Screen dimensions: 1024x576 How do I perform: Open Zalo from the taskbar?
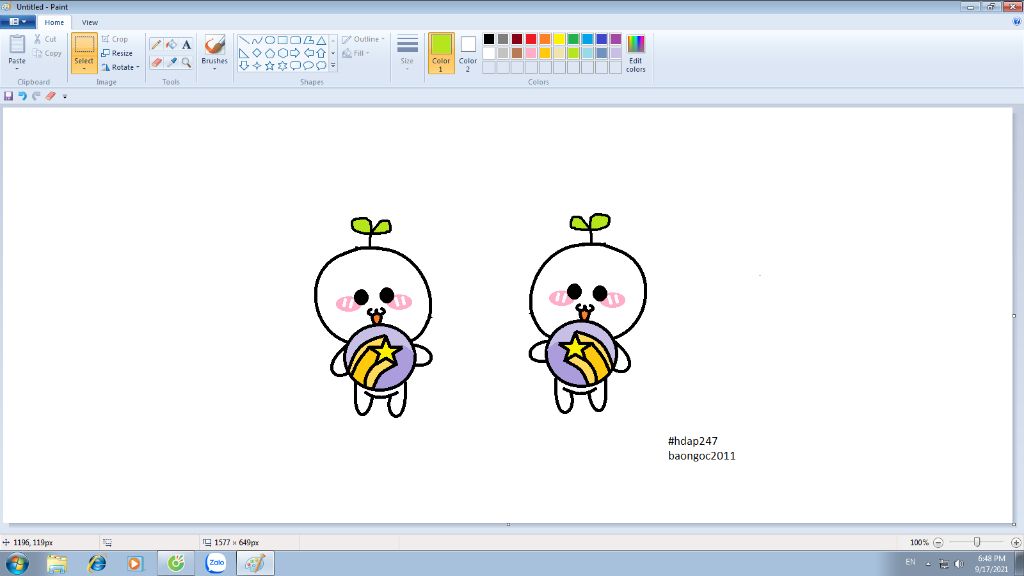[x=216, y=563]
